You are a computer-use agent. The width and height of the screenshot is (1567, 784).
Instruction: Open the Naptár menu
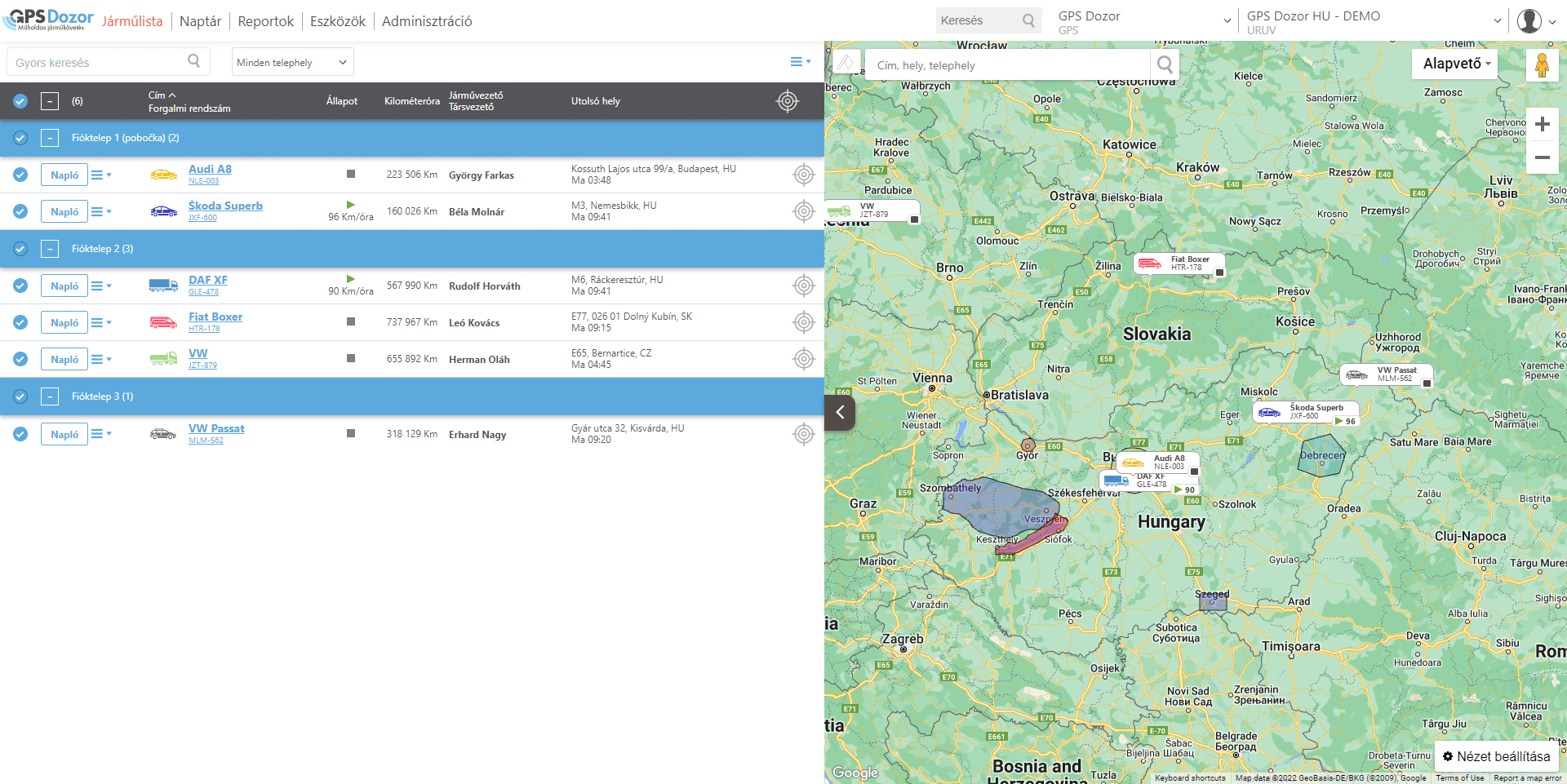(x=200, y=21)
